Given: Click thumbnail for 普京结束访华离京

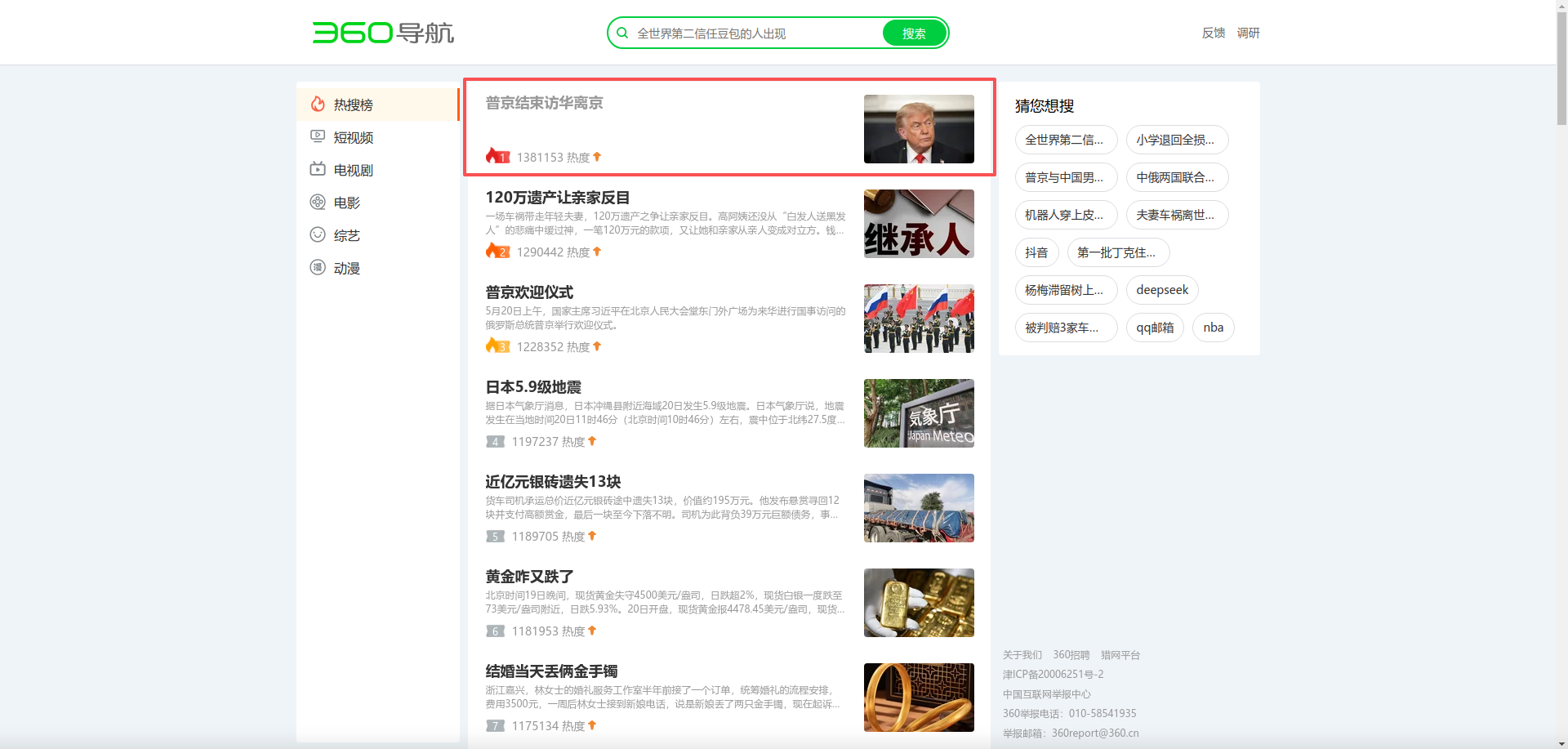Looking at the screenshot, I should pyautogui.click(x=919, y=129).
